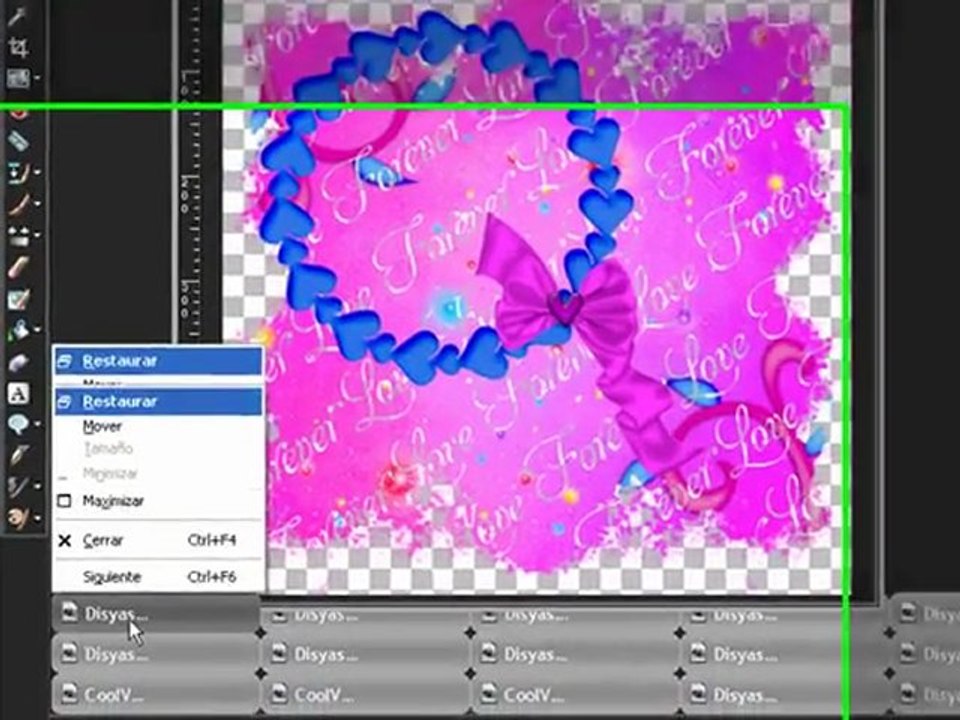Select the Preset Shape speech-bubble tool

click(18, 424)
